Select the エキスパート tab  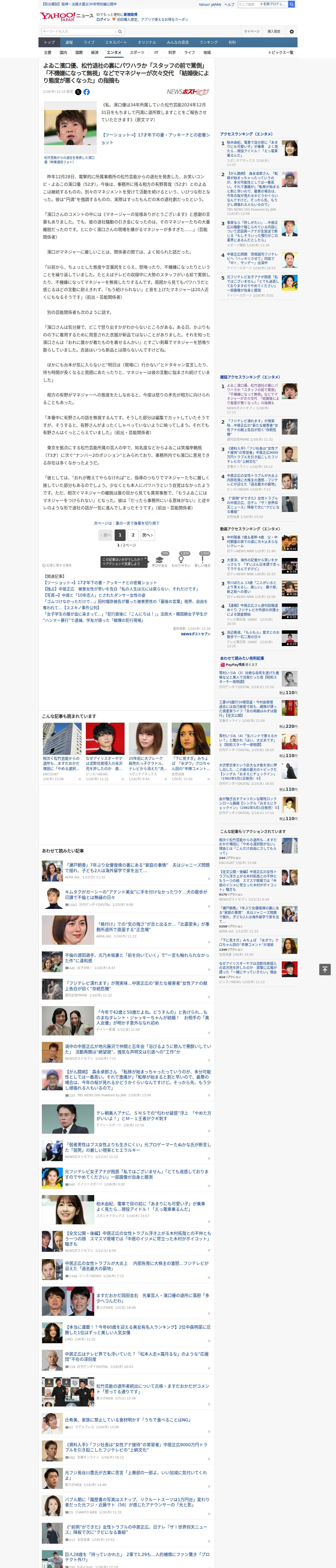point(116,43)
